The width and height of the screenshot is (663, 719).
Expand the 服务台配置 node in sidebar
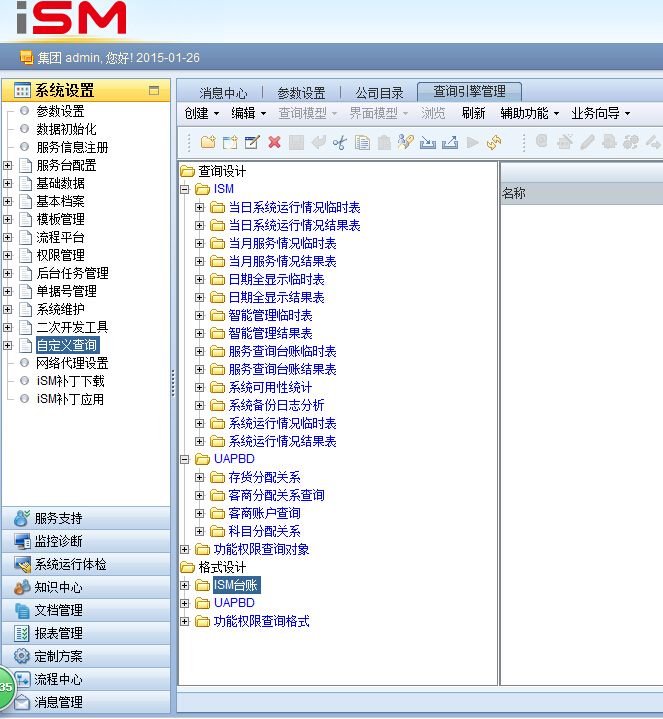tap(8, 166)
